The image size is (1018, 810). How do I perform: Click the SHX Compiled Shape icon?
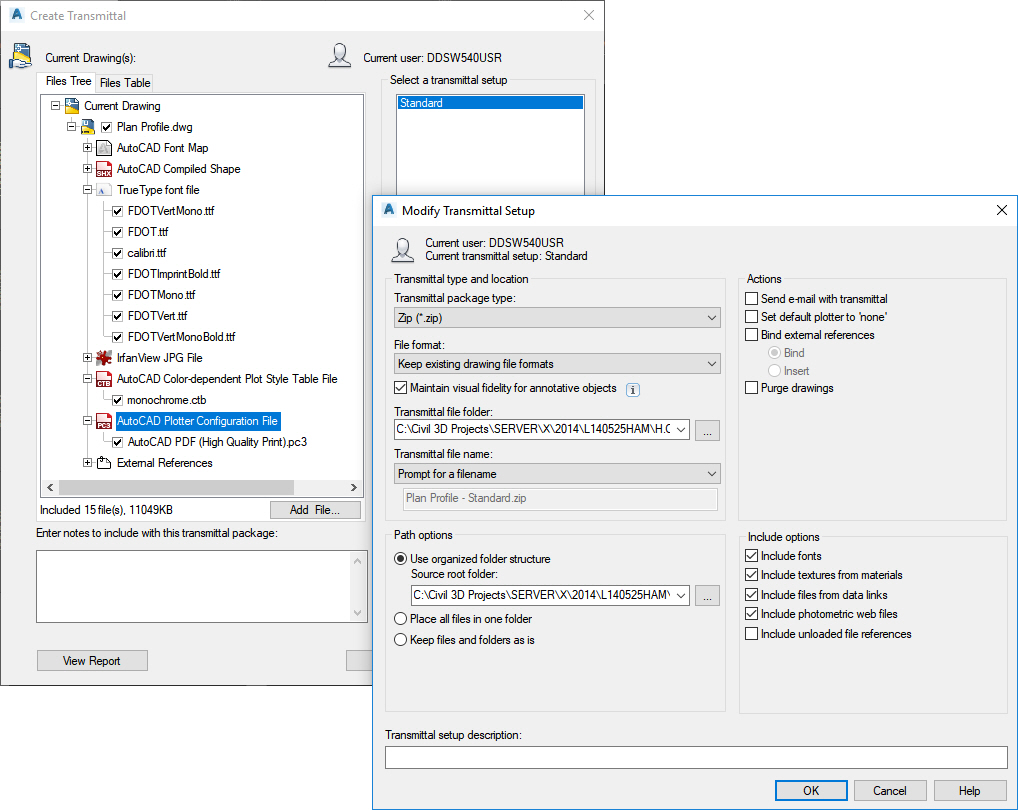click(x=104, y=169)
